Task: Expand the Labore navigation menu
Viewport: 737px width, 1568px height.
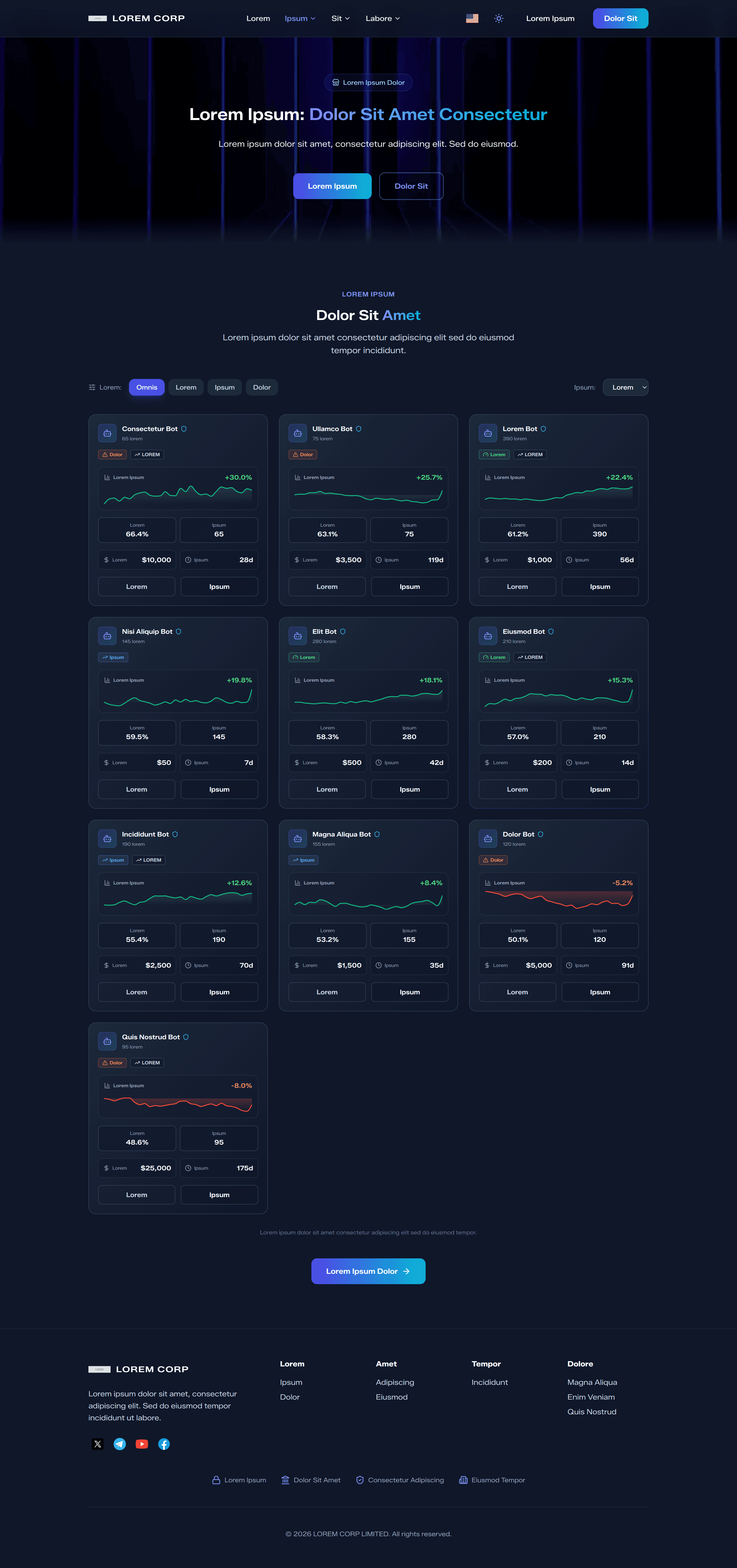Action: click(x=383, y=18)
